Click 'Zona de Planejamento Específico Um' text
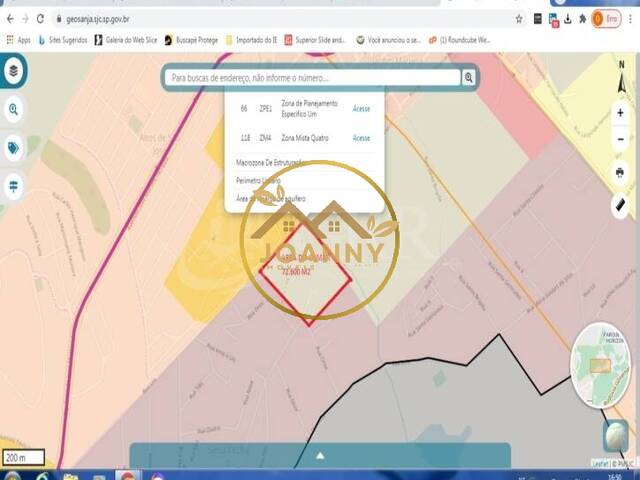 tap(310, 109)
